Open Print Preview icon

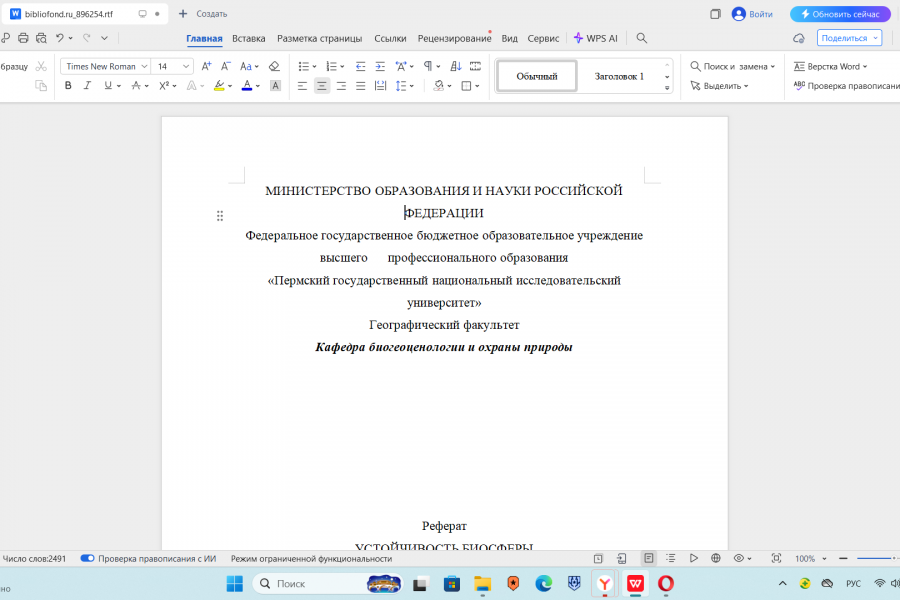coord(41,38)
